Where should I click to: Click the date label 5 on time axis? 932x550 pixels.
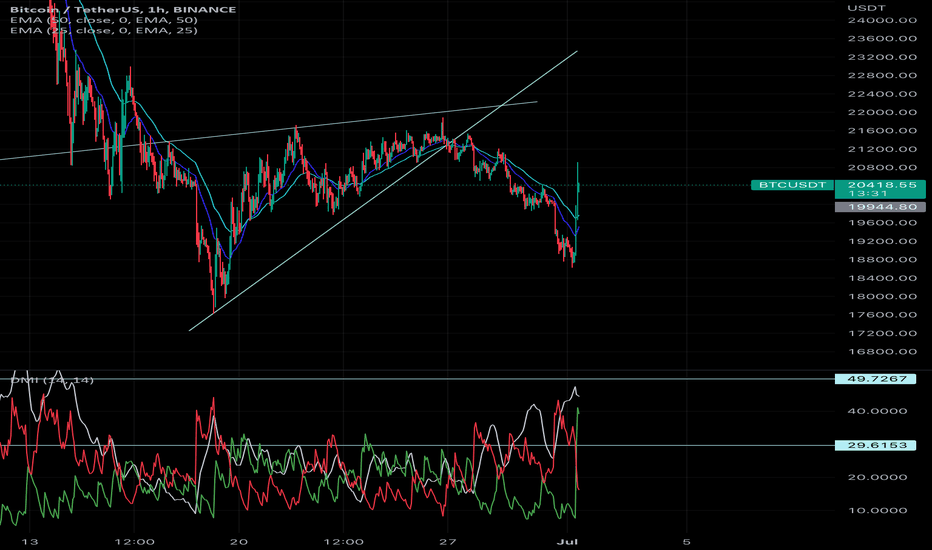[x=687, y=542]
